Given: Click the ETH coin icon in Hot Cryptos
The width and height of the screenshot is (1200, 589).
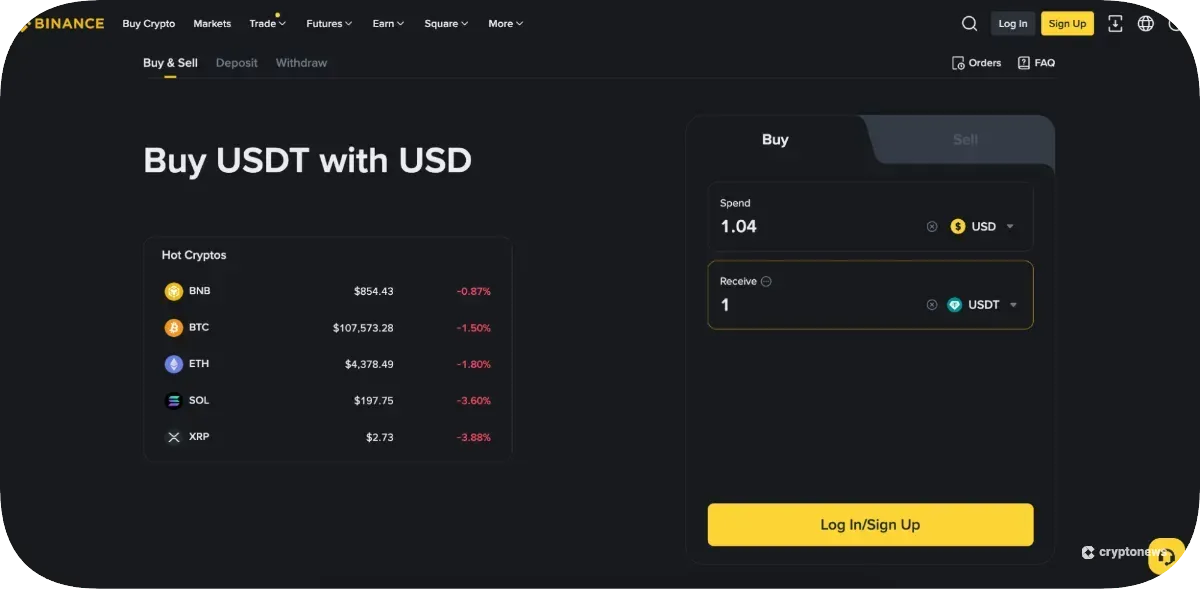Looking at the screenshot, I should 173,363.
